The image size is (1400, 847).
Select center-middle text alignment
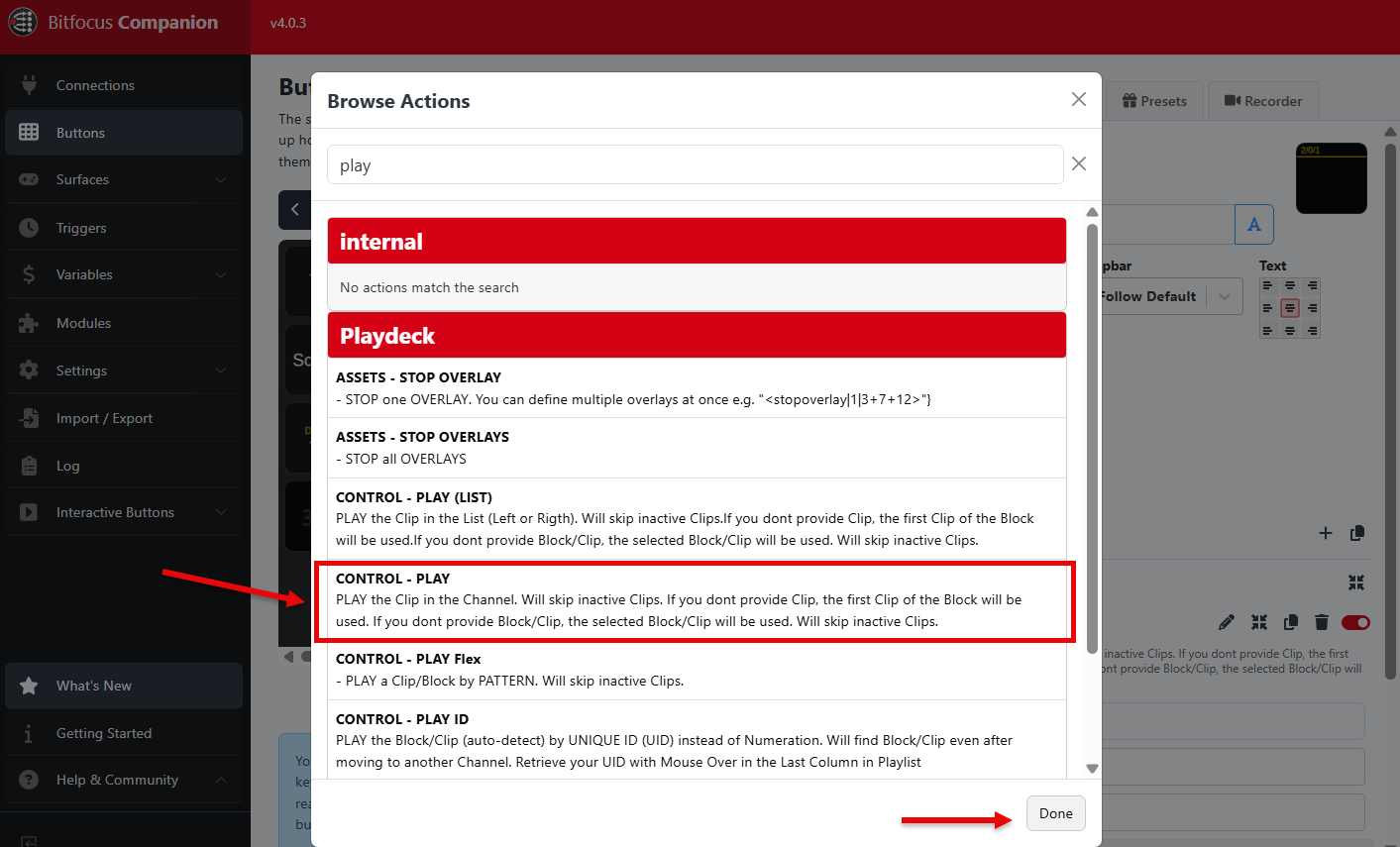coord(1290,308)
